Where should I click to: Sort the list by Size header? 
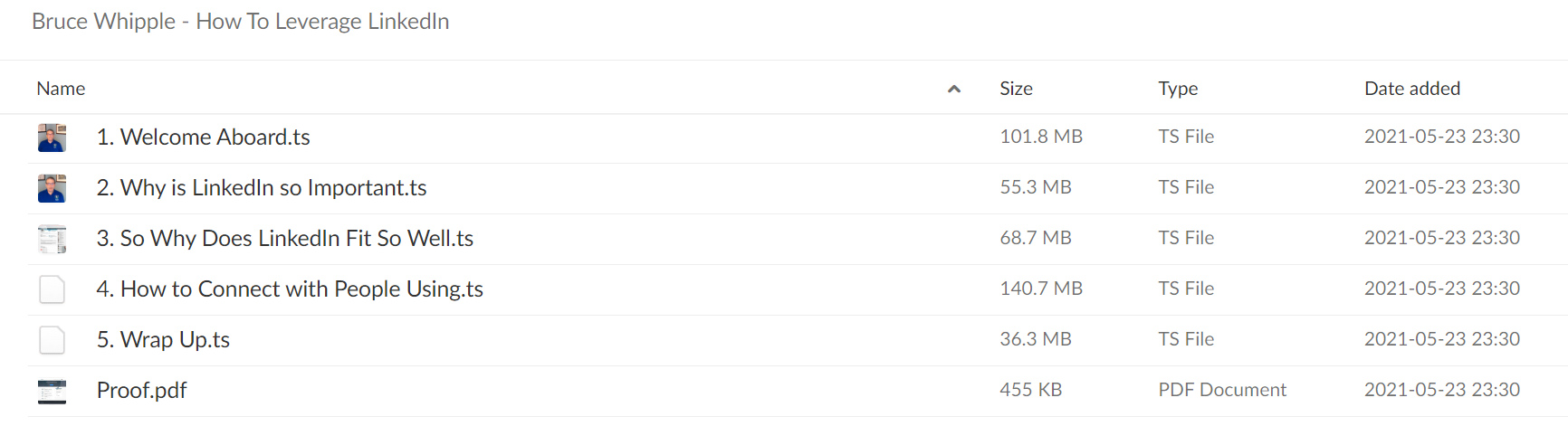tap(1016, 89)
